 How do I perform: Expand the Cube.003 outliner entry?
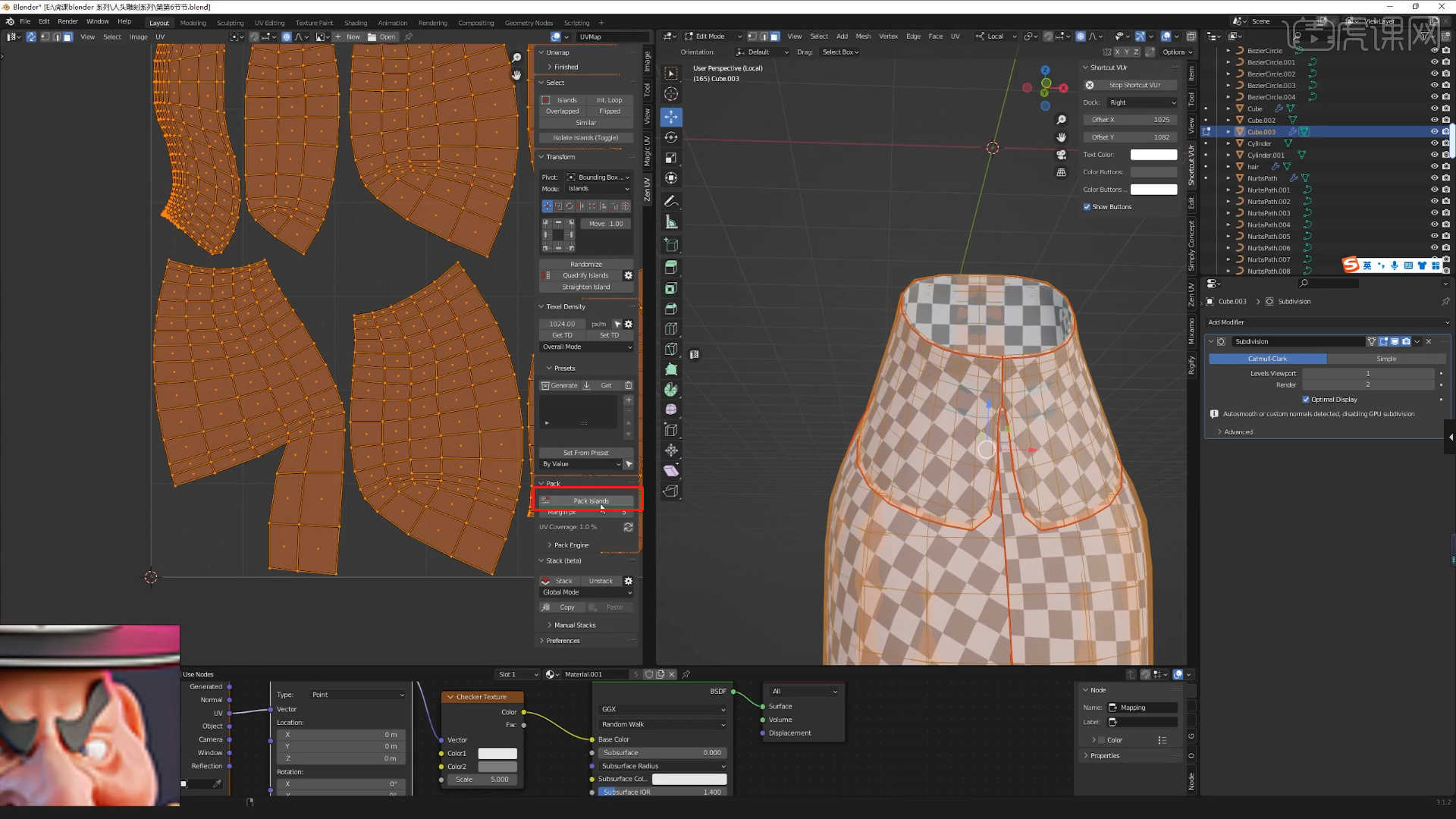[x=1228, y=131]
